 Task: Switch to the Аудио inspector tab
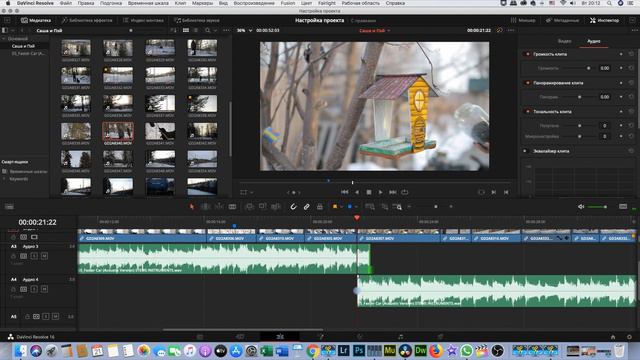(x=593, y=41)
